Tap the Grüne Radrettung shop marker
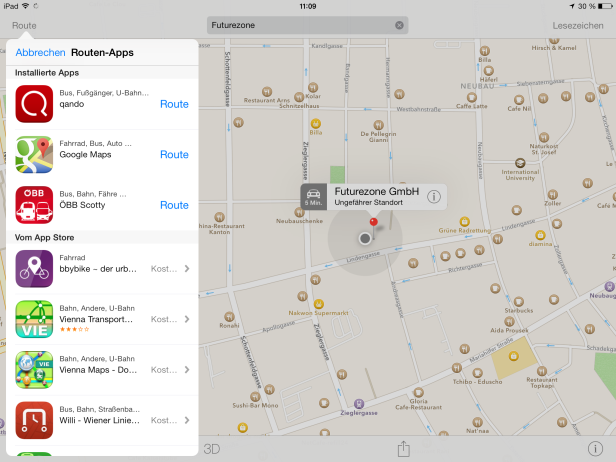Screen dimensions: 616x462 (x=464, y=221)
